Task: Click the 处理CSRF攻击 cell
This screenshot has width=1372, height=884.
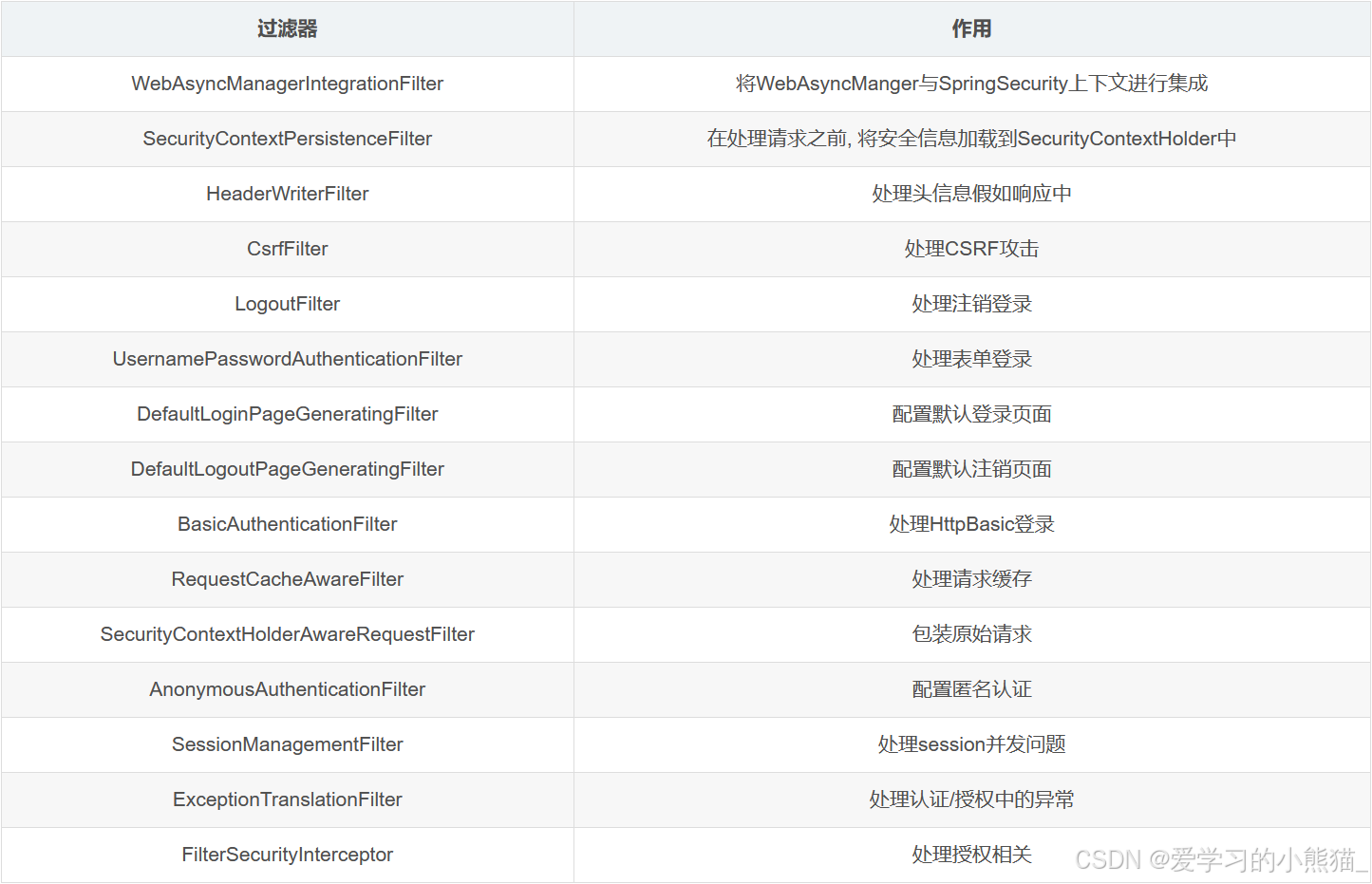Action: click(971, 249)
